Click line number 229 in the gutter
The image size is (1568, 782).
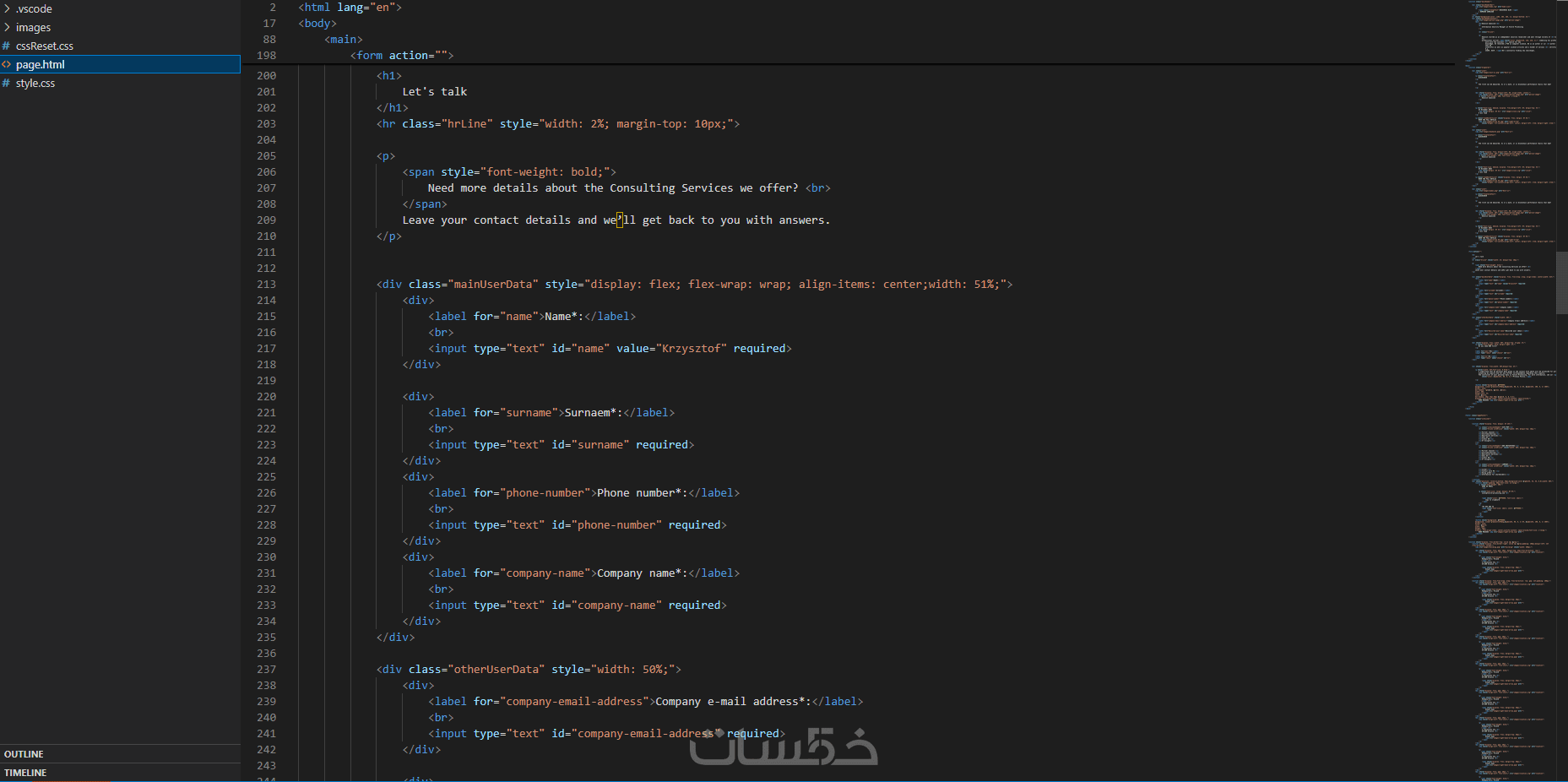266,541
